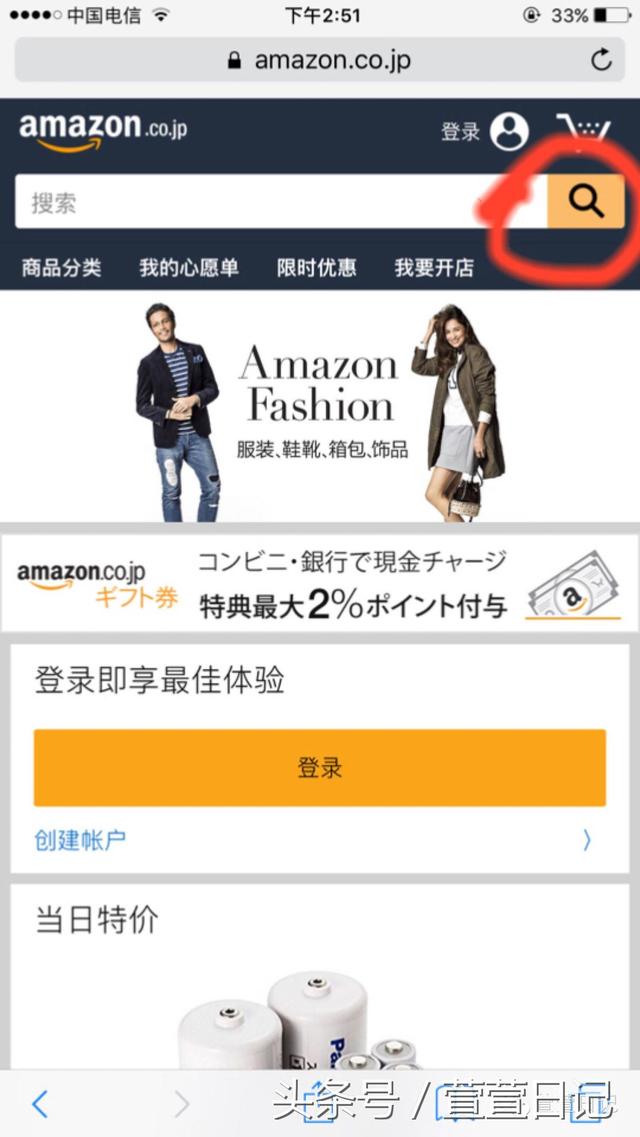Open the ギフト券 gift card banner
The image size is (640, 1137).
click(320, 584)
